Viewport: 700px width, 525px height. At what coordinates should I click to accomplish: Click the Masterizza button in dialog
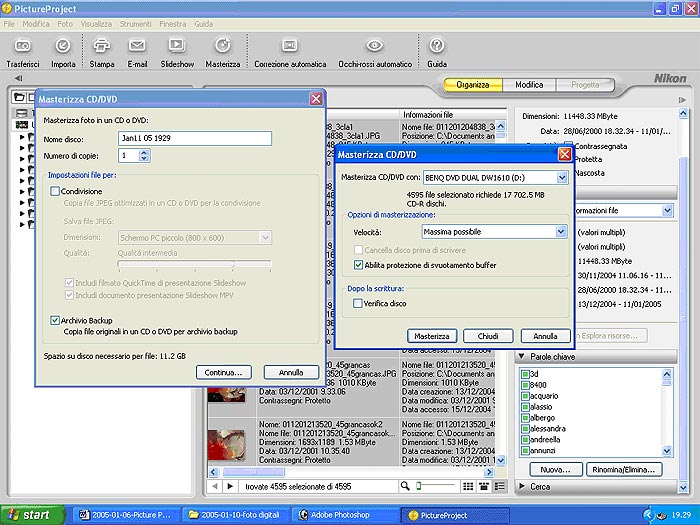(x=432, y=336)
